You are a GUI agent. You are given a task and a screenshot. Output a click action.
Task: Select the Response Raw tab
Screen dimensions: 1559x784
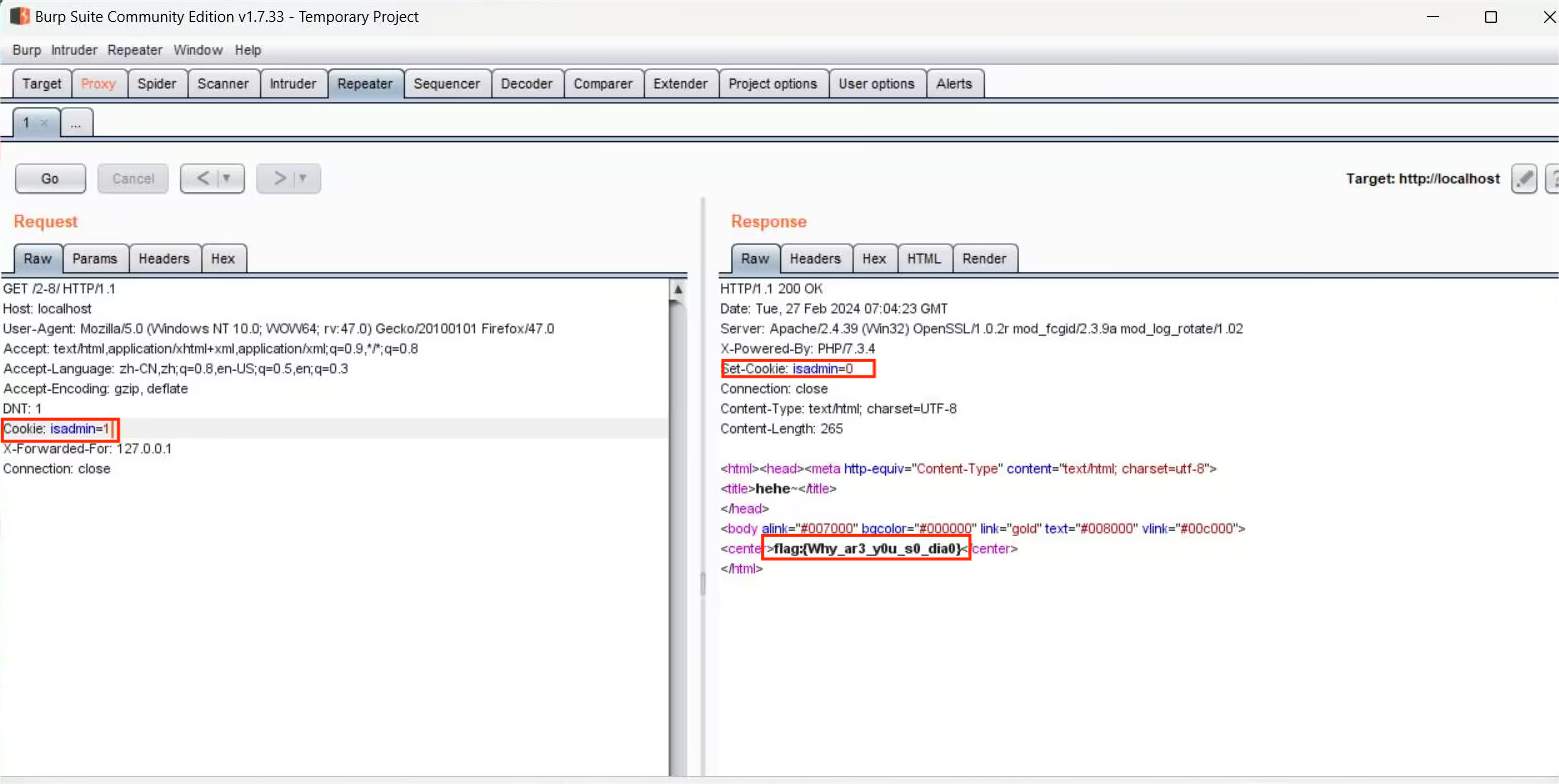coord(755,258)
